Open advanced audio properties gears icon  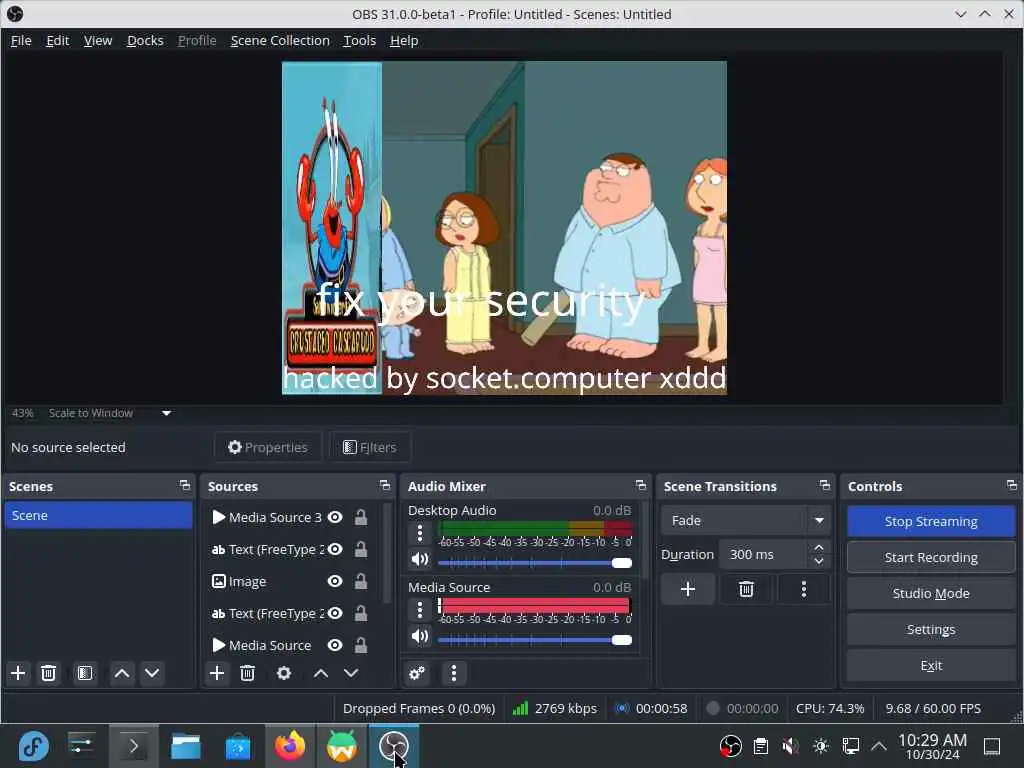coord(417,673)
